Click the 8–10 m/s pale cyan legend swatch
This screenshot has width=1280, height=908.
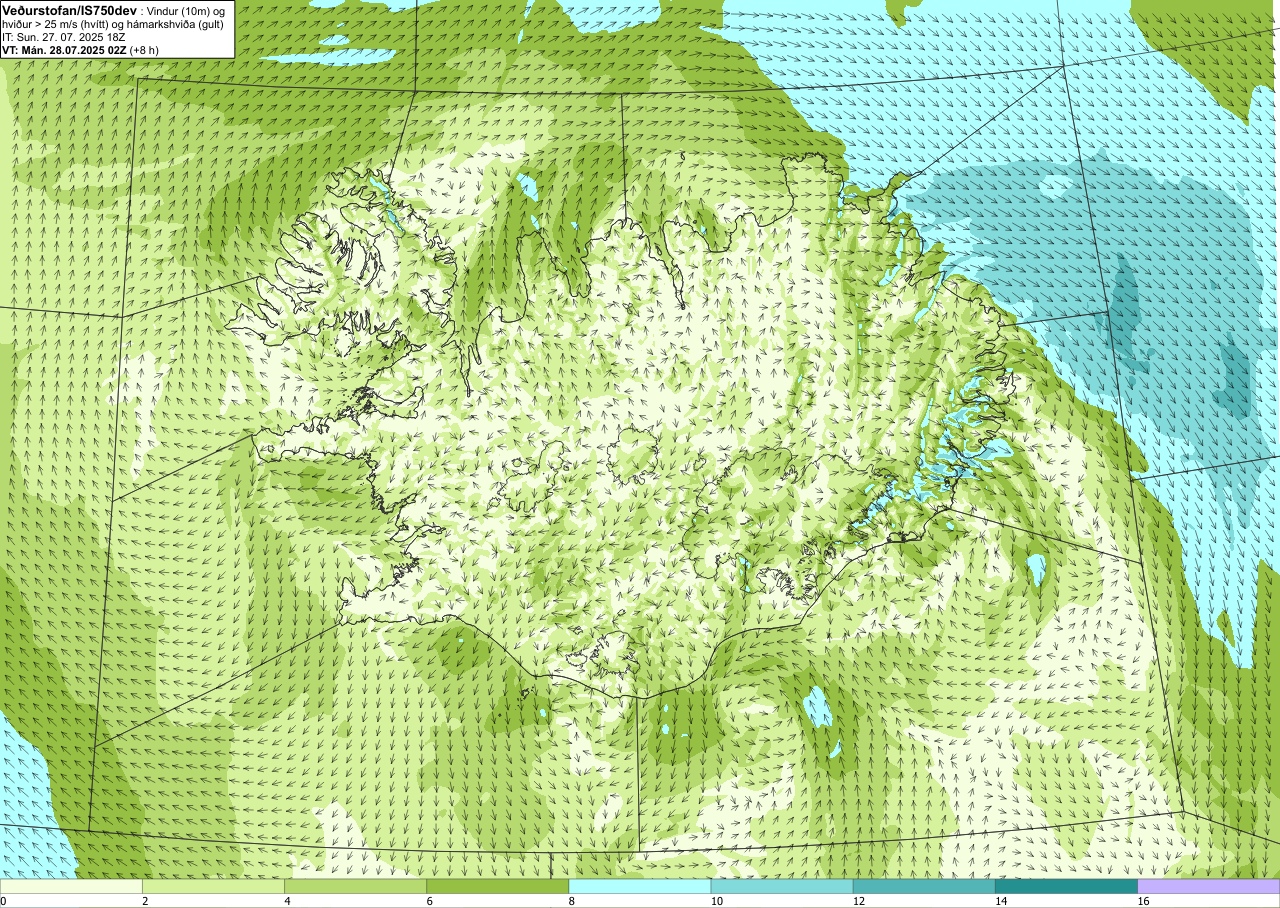click(x=640, y=886)
